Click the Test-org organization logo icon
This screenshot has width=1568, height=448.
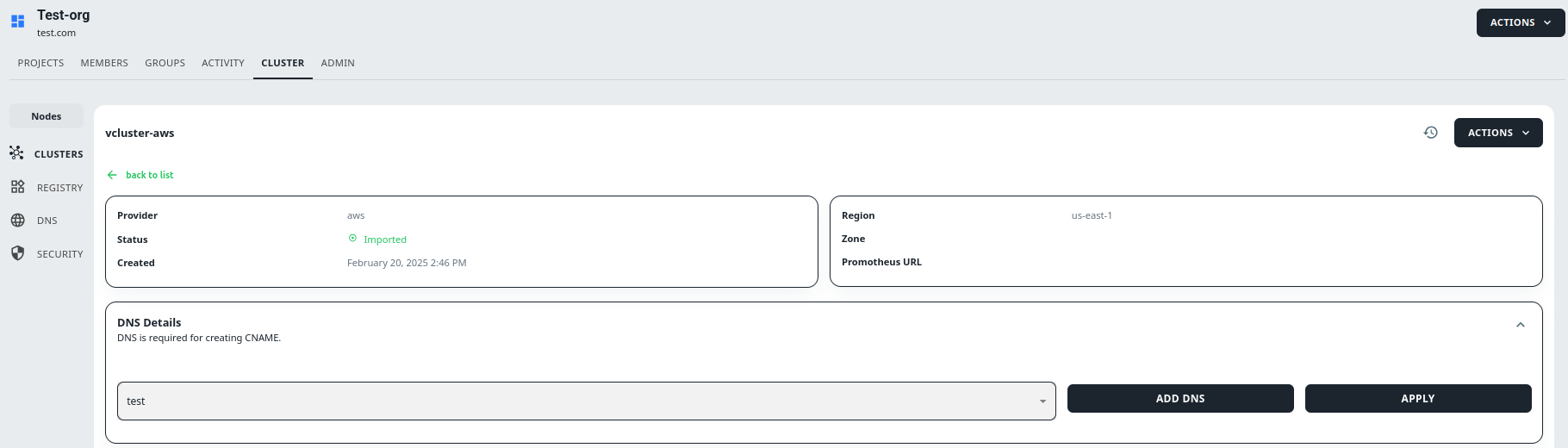tap(17, 22)
